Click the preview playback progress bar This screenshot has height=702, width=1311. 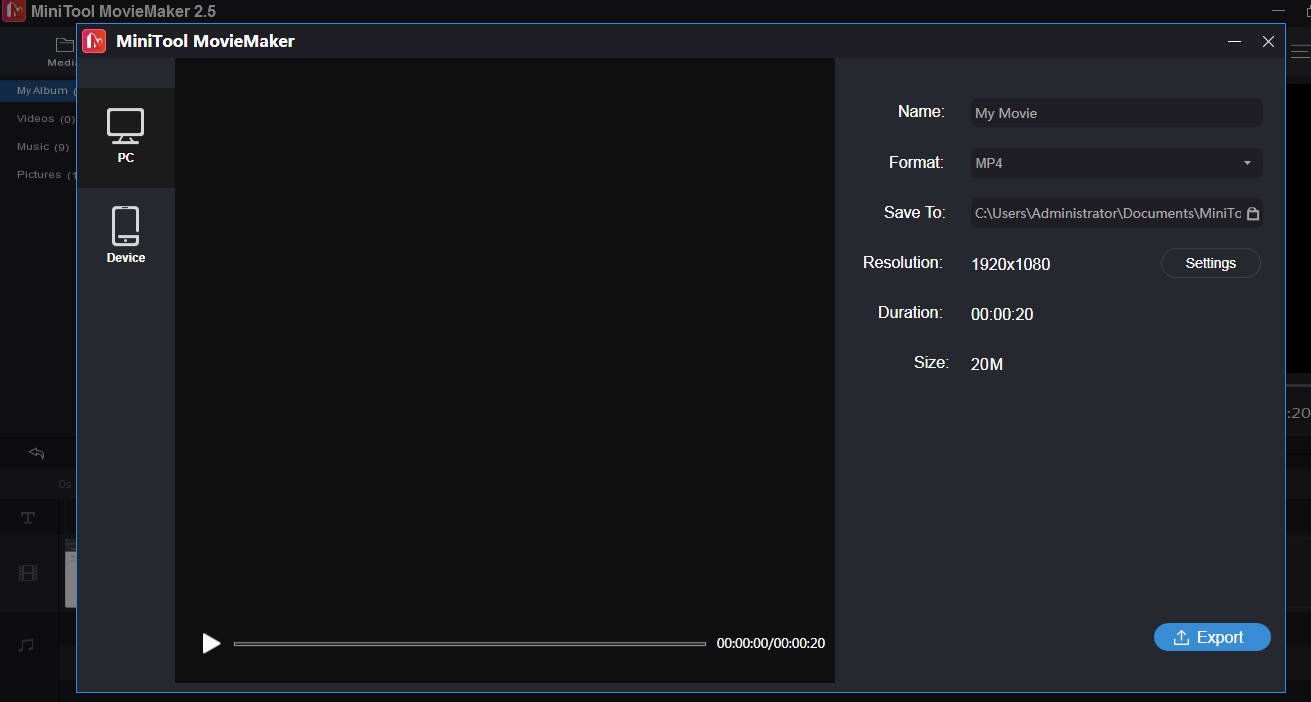[470, 644]
